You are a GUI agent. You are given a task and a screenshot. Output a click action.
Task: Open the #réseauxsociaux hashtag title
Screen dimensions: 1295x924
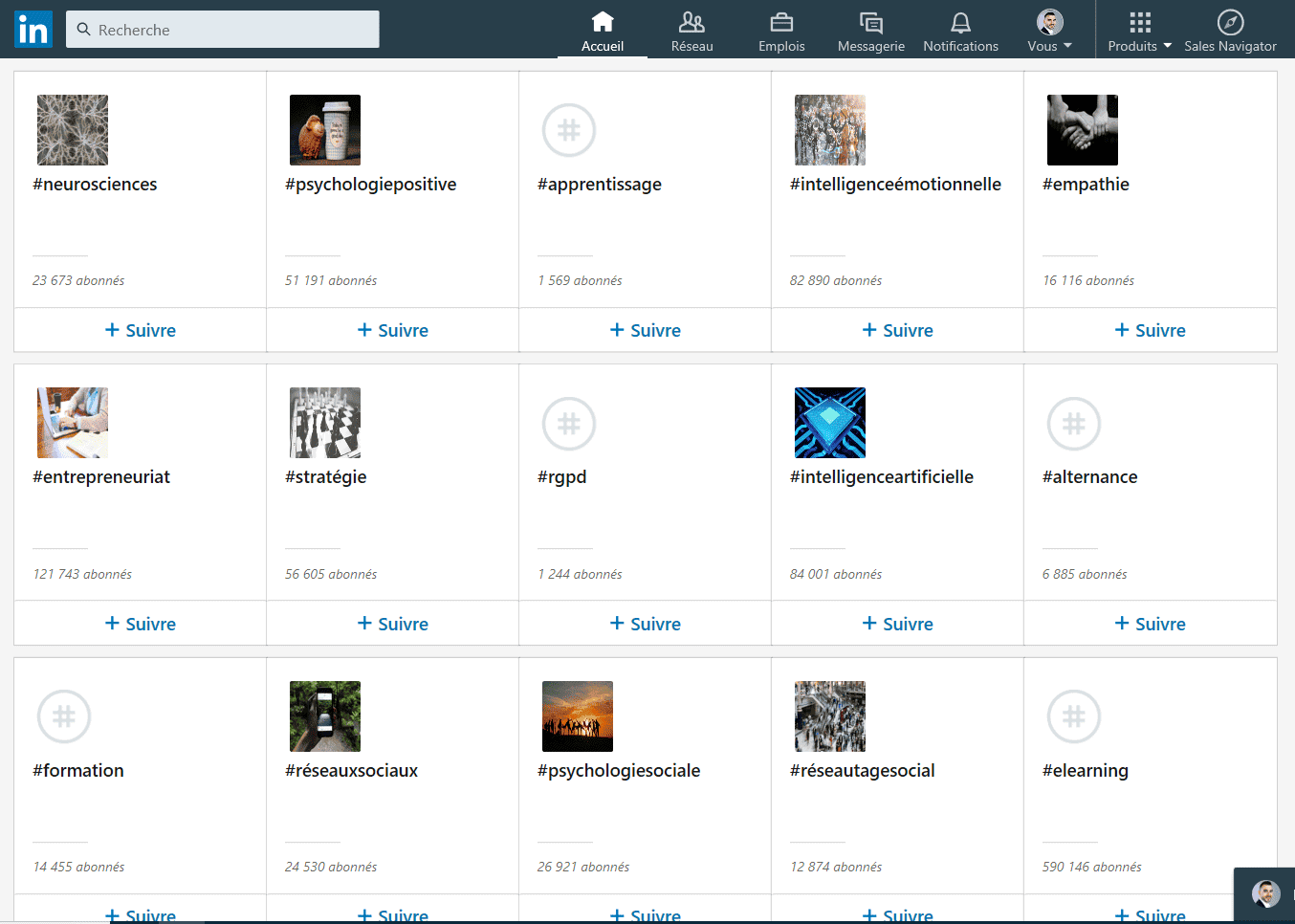tap(351, 771)
